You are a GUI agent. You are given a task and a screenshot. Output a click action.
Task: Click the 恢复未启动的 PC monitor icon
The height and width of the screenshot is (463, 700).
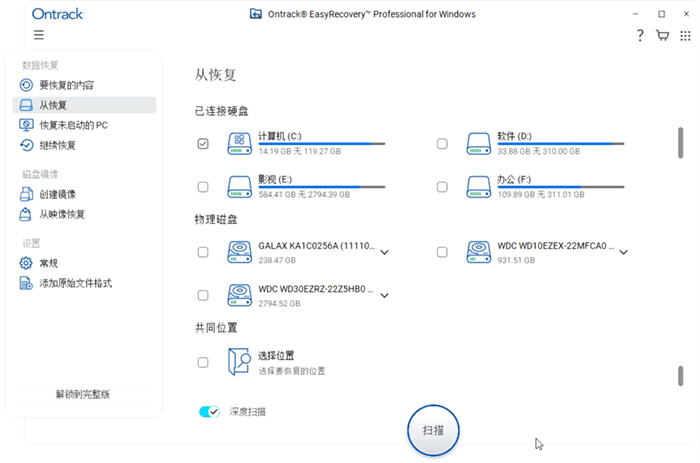click(x=26, y=125)
